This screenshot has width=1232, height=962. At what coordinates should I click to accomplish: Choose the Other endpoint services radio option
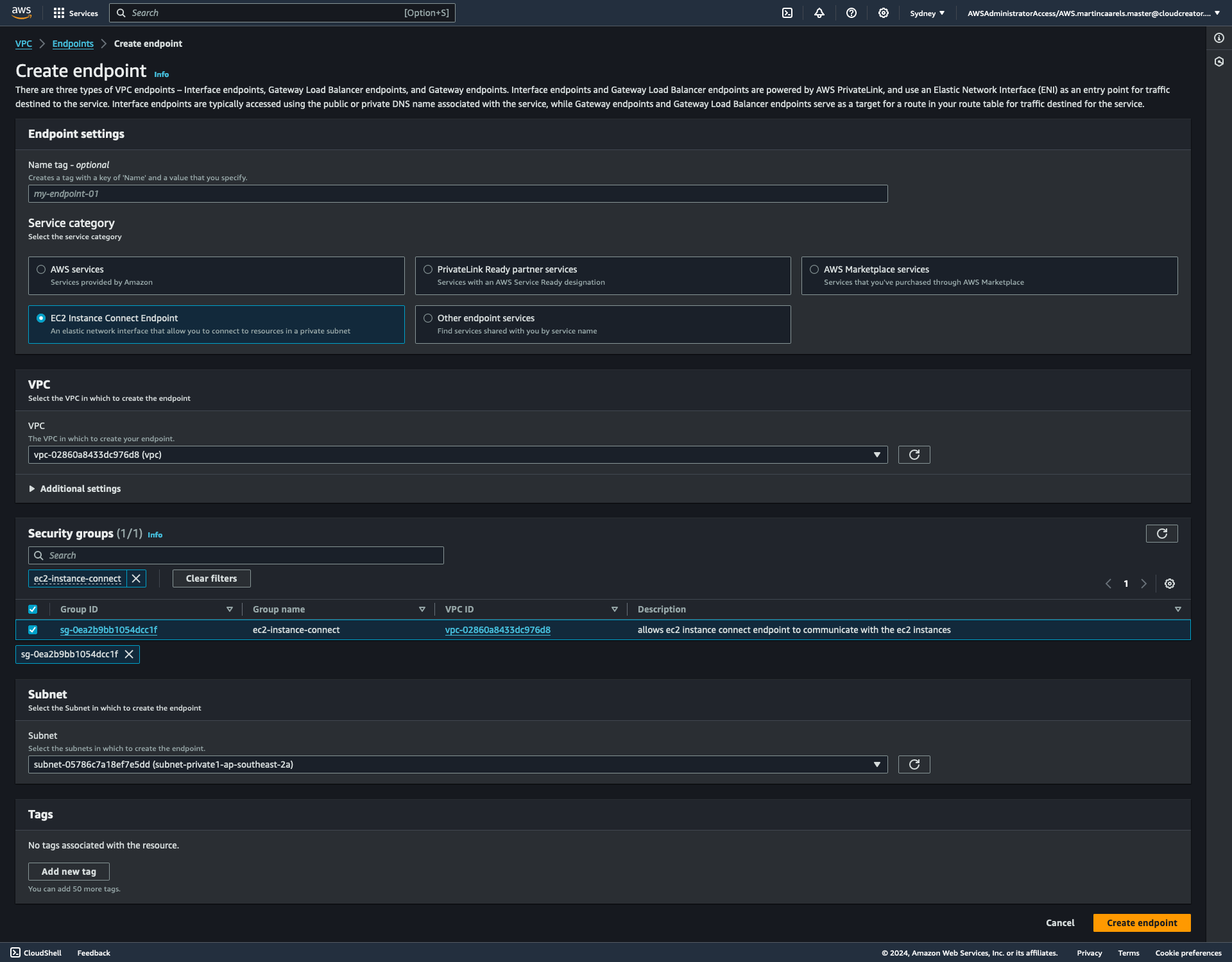point(428,318)
